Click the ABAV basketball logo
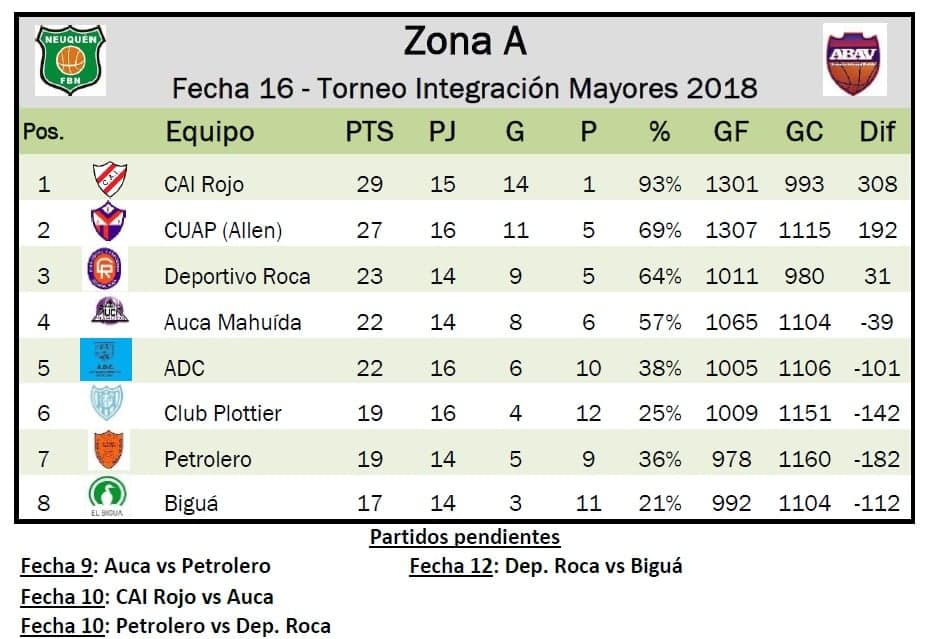927x639 pixels. point(854,59)
